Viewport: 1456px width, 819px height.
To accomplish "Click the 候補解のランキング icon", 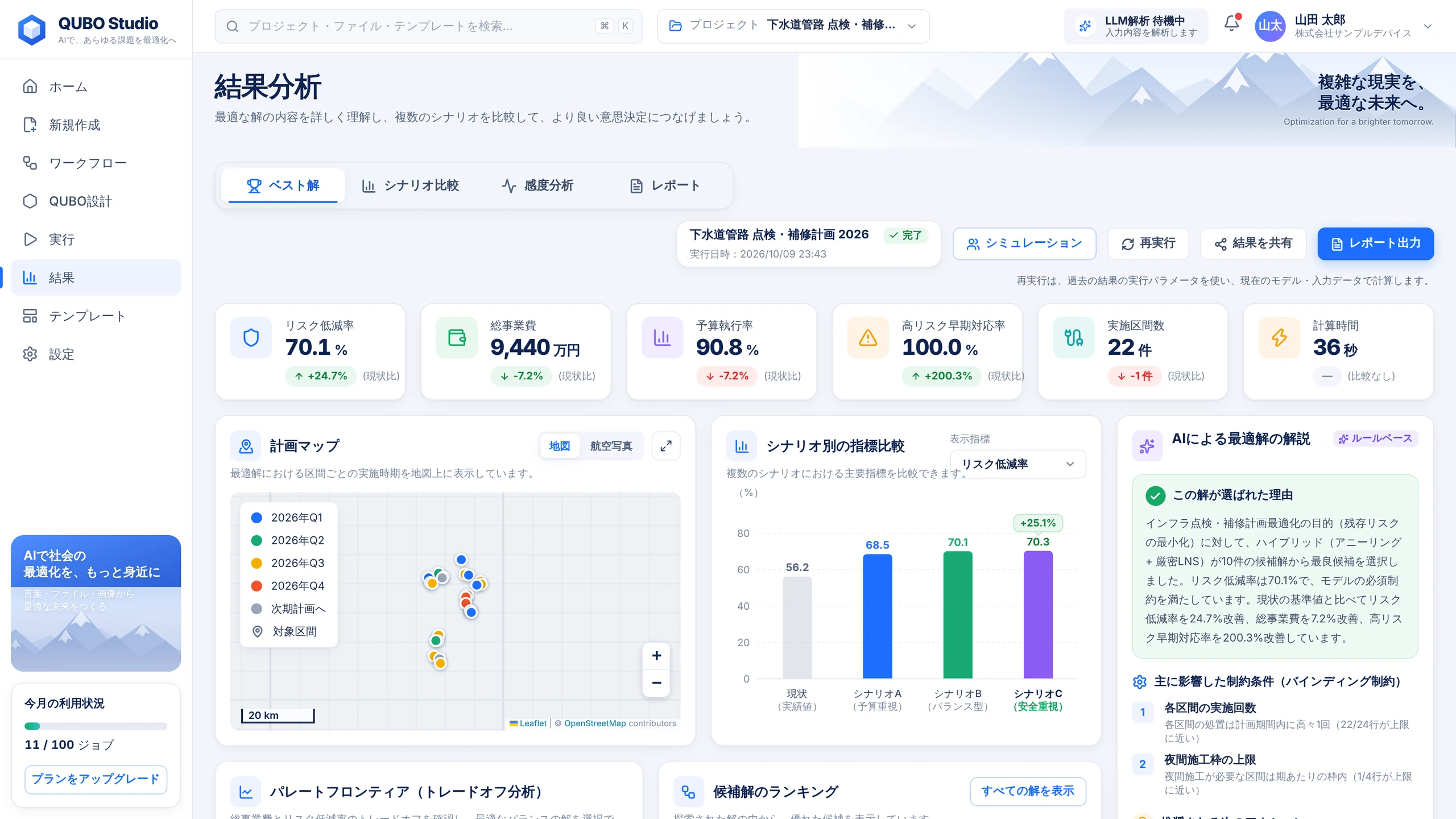I will [x=689, y=792].
